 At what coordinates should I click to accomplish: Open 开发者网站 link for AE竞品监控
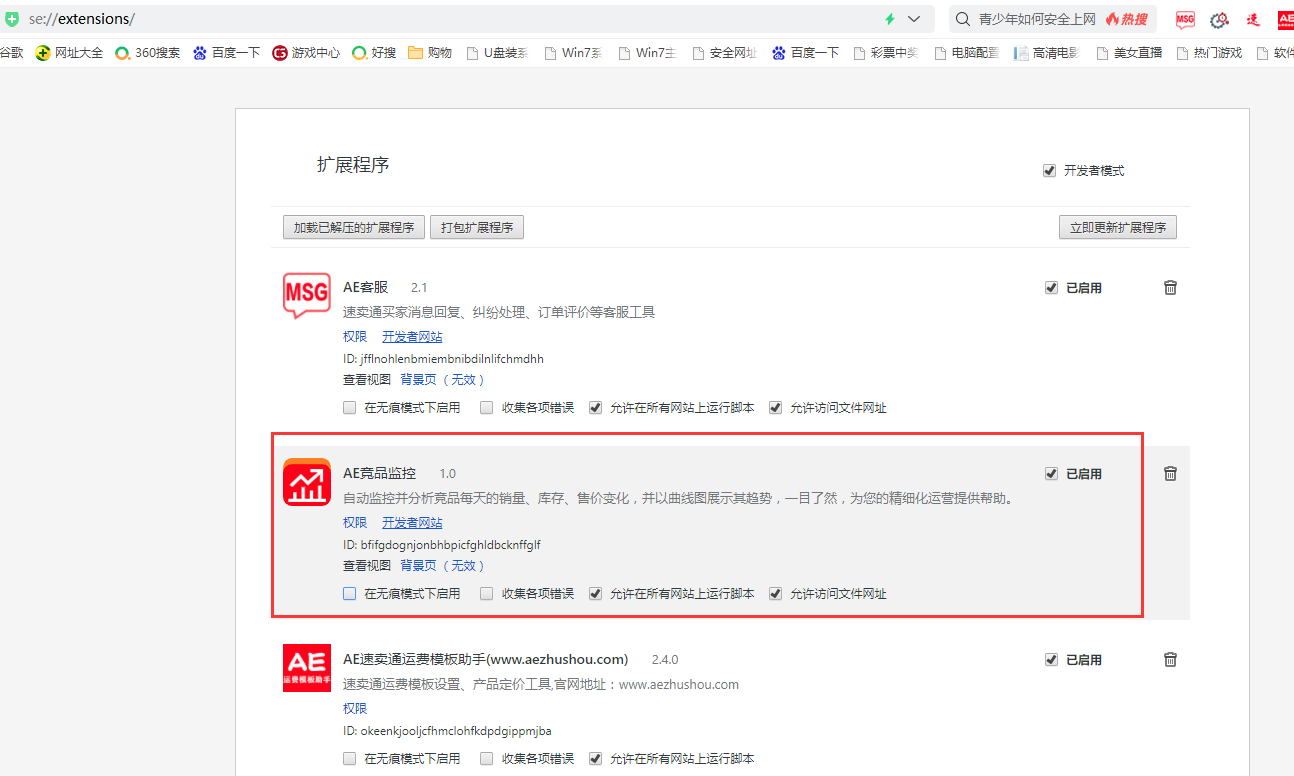pyautogui.click(x=412, y=523)
